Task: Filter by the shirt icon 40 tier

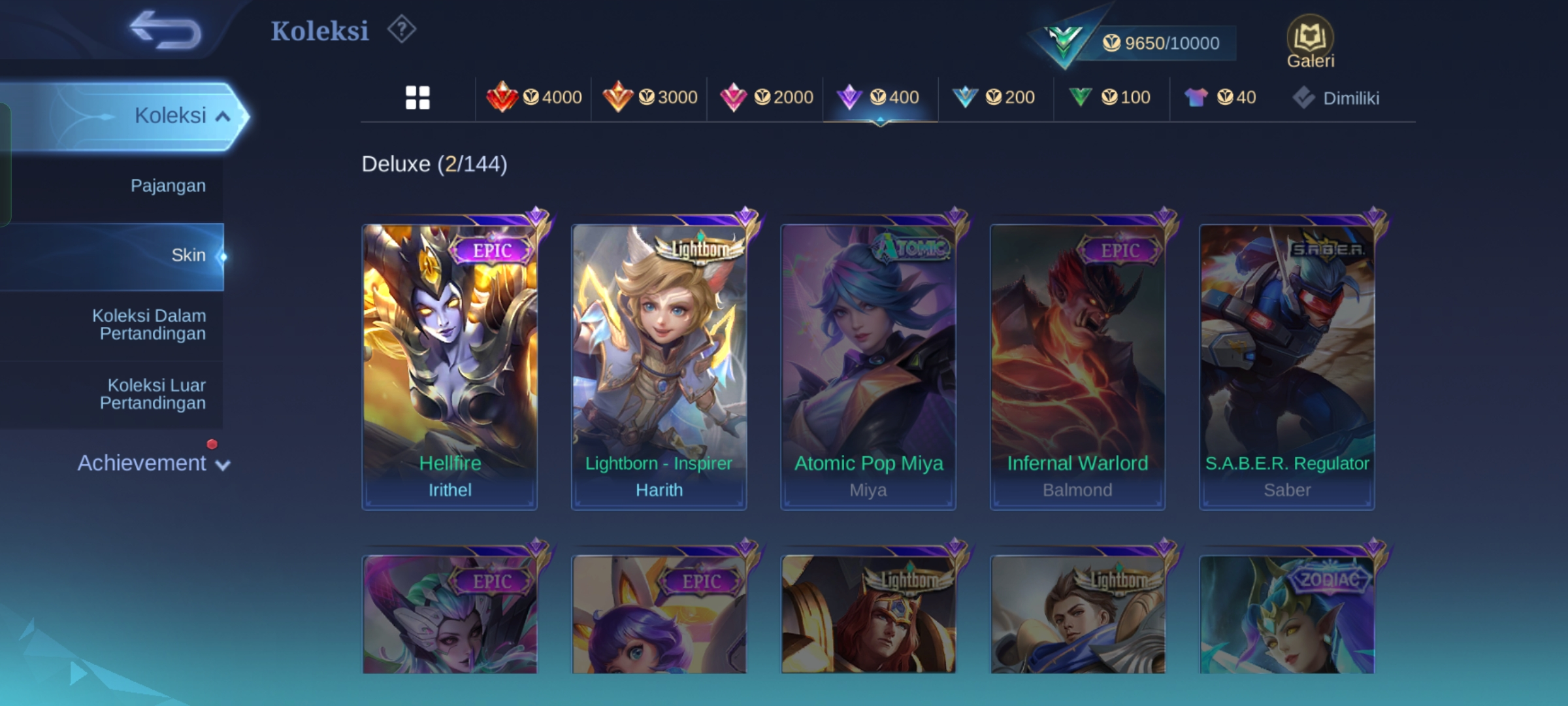Action: click(1220, 97)
